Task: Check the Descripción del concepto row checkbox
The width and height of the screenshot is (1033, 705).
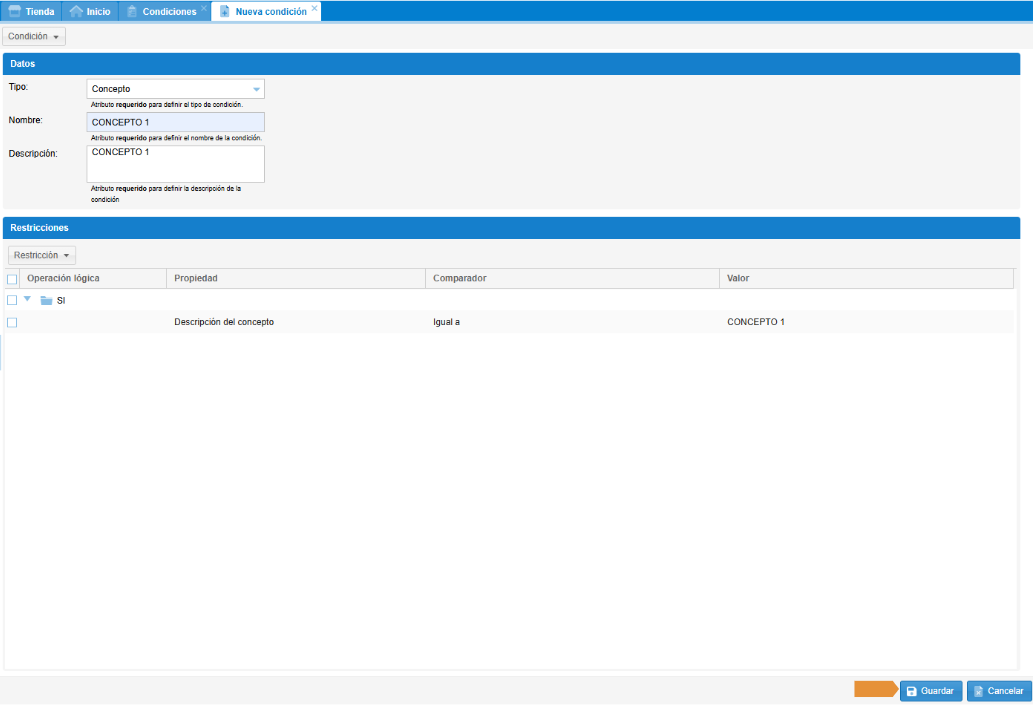Action: point(12,322)
